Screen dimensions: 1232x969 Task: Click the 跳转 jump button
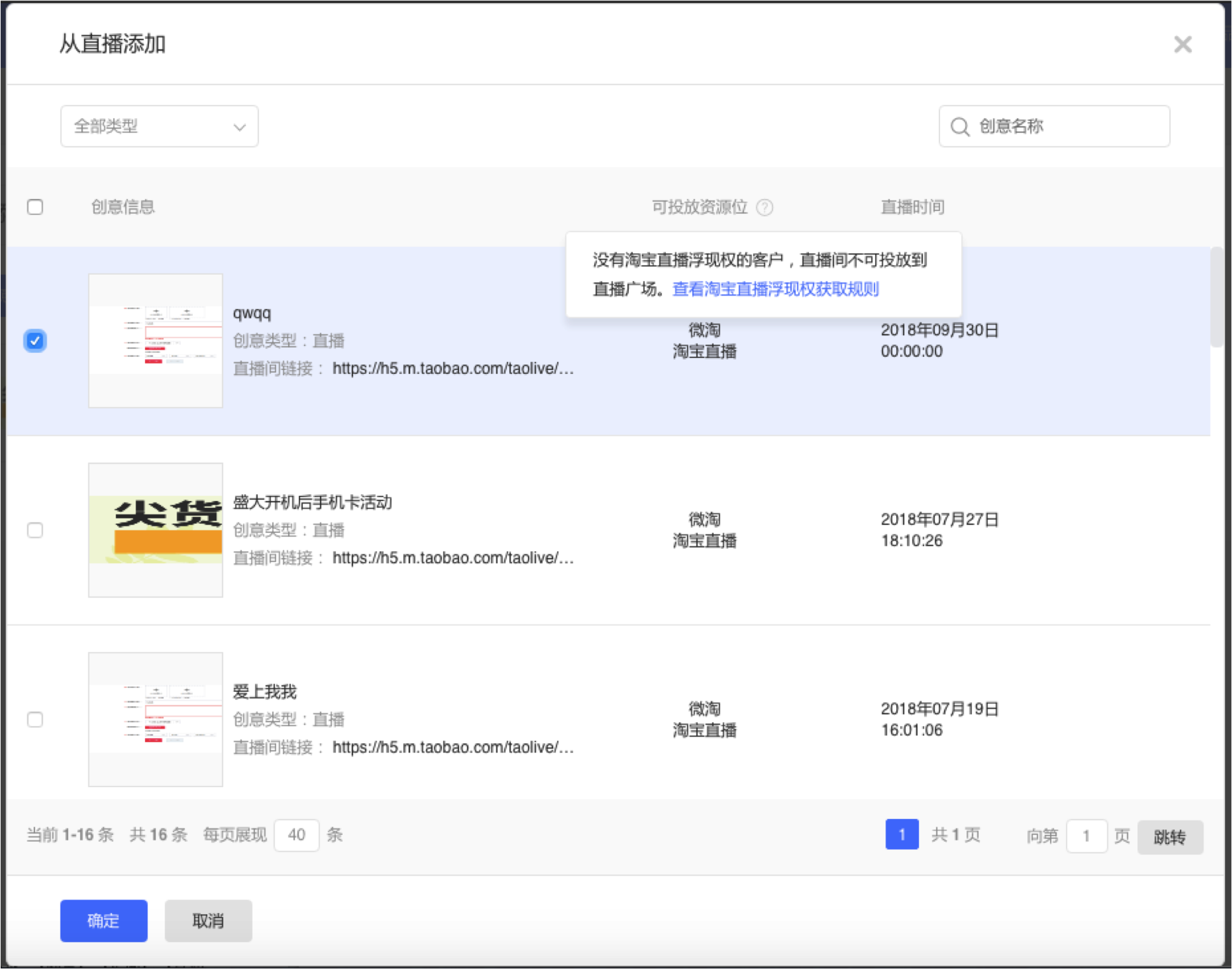1170,837
